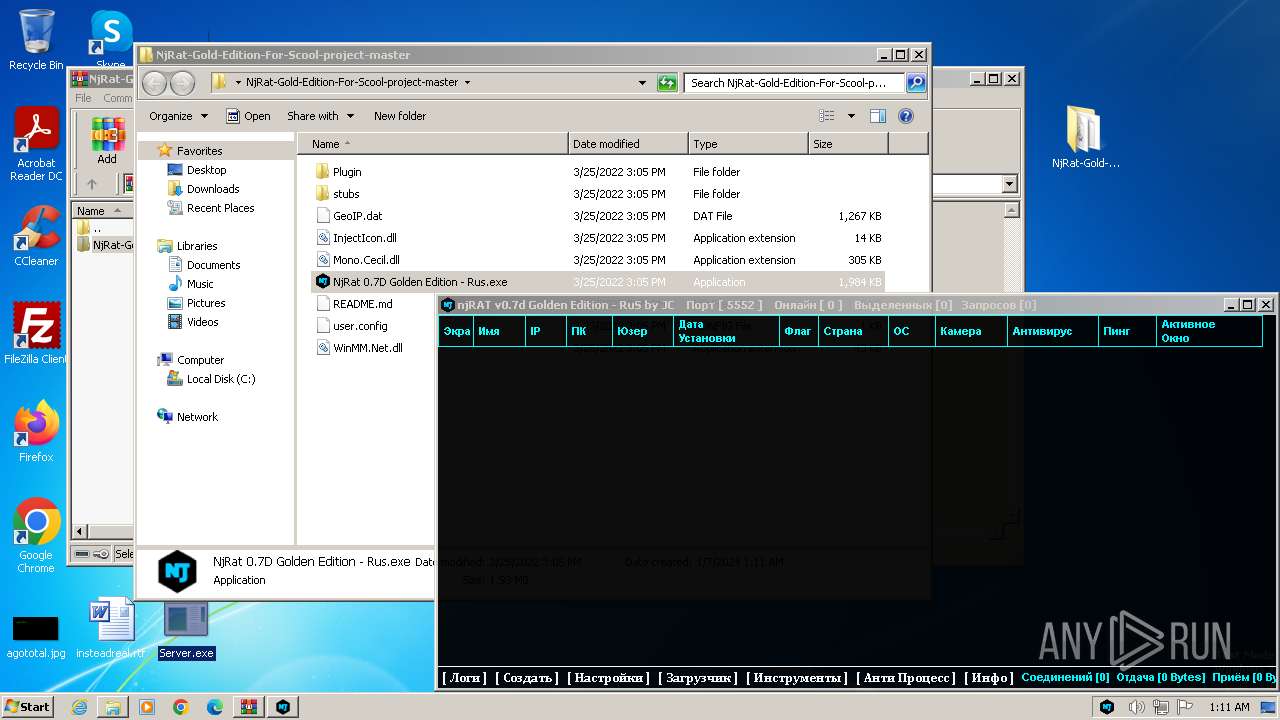
Task: Click the Windows Start button
Action: click(28, 707)
